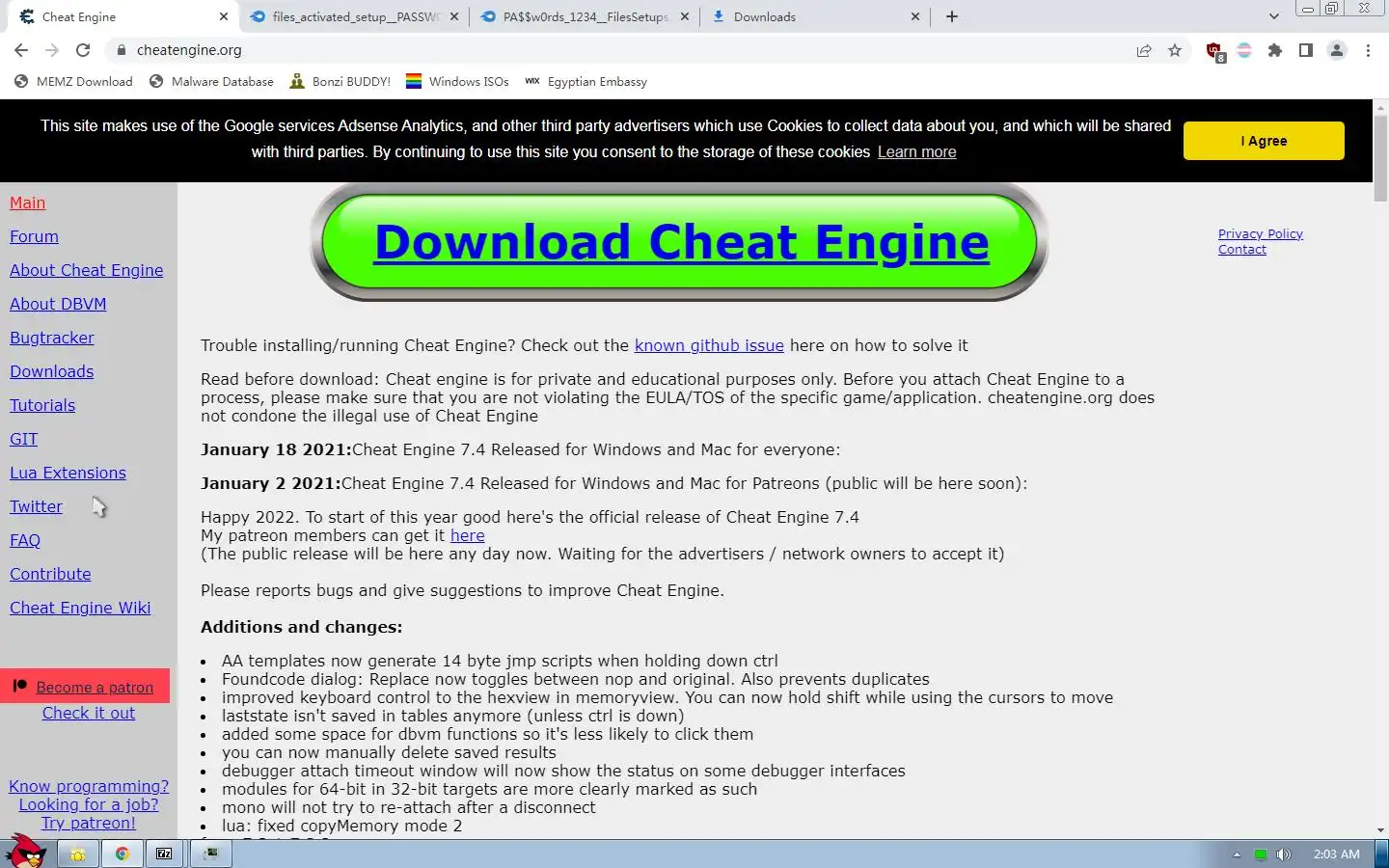This screenshot has width=1389, height=868.
Task: Open the uBlock Origin extension icon
Action: (1215, 51)
